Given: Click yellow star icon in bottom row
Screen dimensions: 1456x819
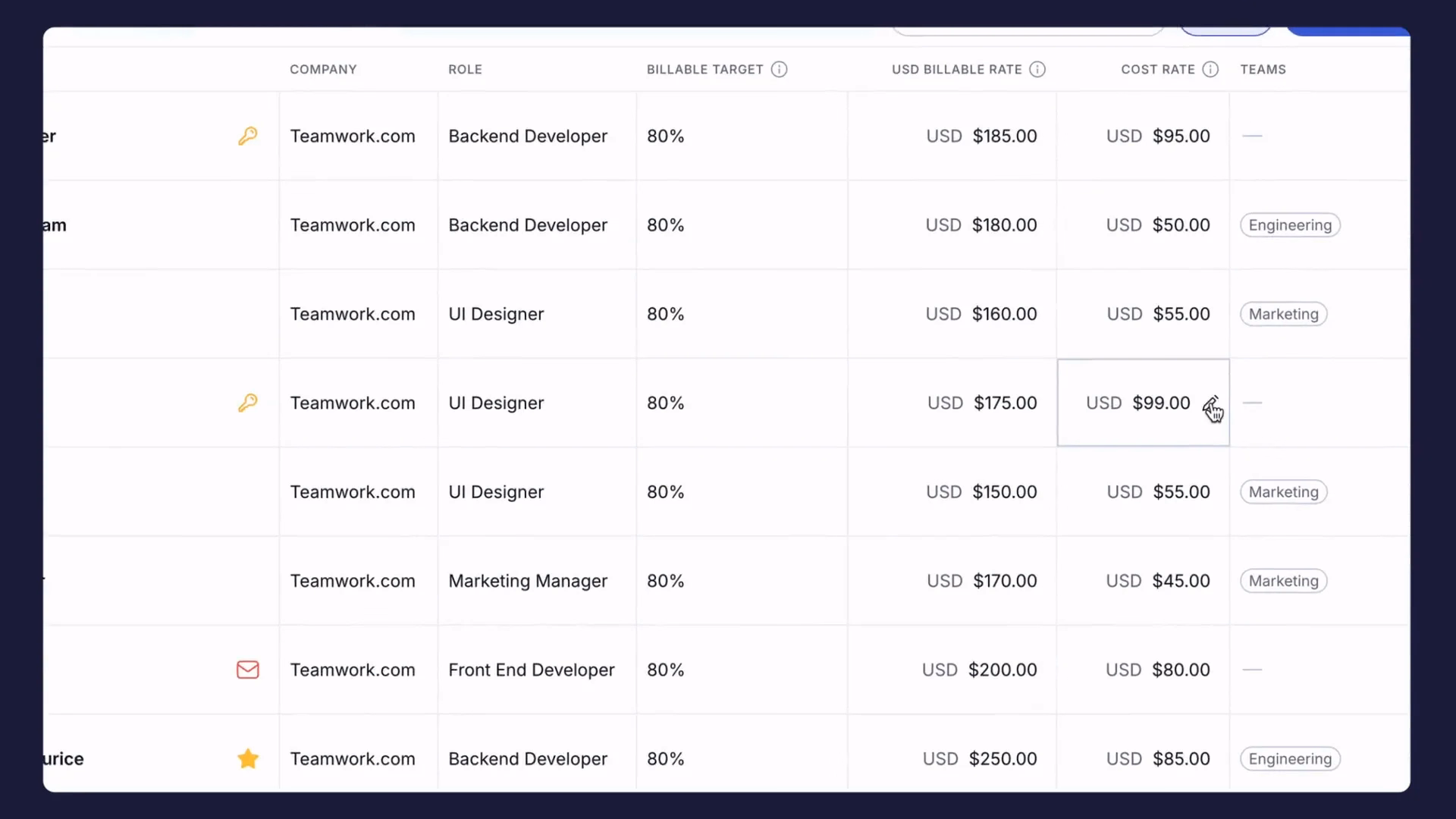Looking at the screenshot, I should pos(248,758).
